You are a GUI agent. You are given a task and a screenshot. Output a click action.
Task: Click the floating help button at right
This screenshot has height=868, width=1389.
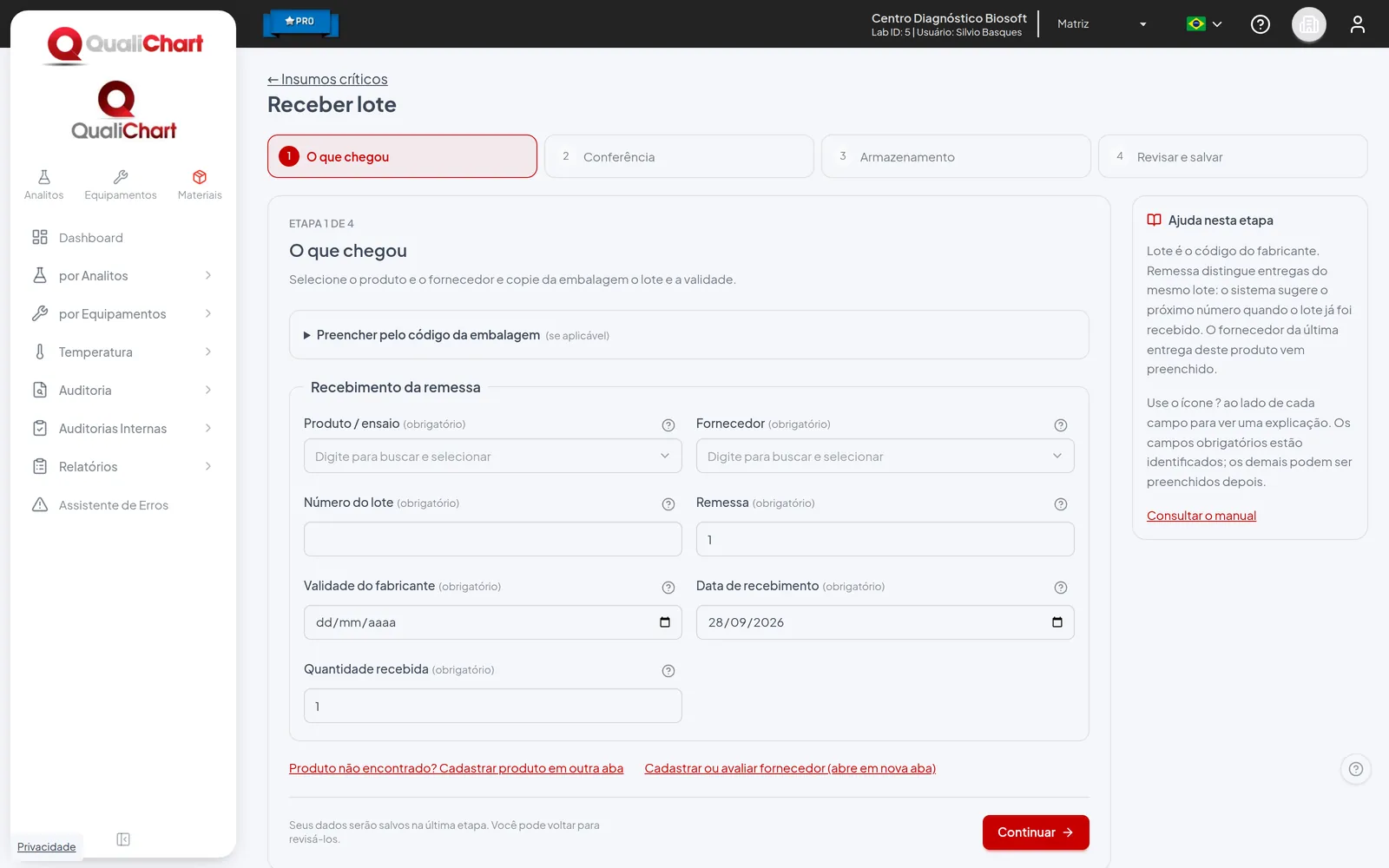[1356, 769]
